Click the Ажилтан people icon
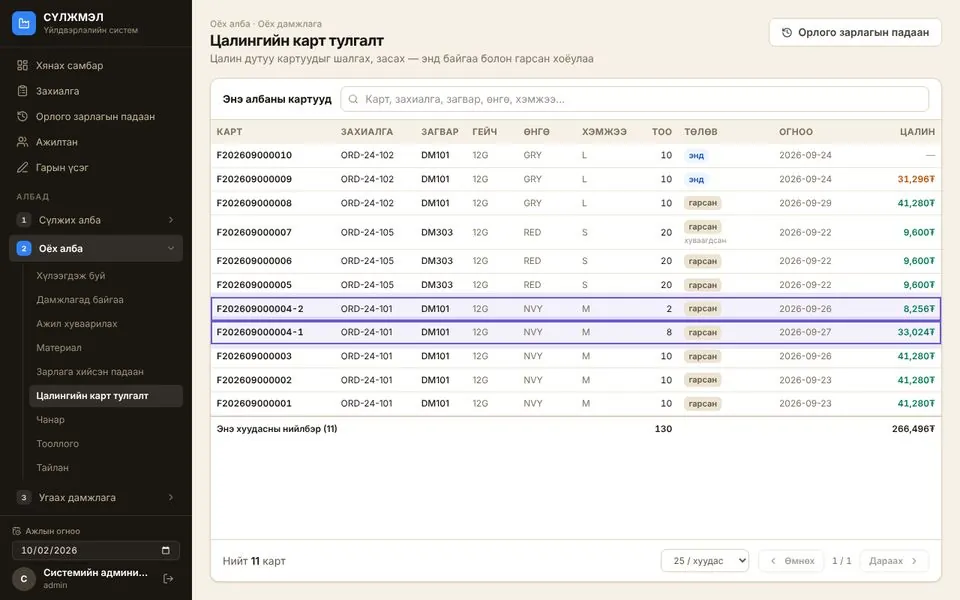The image size is (960, 600). [23, 142]
